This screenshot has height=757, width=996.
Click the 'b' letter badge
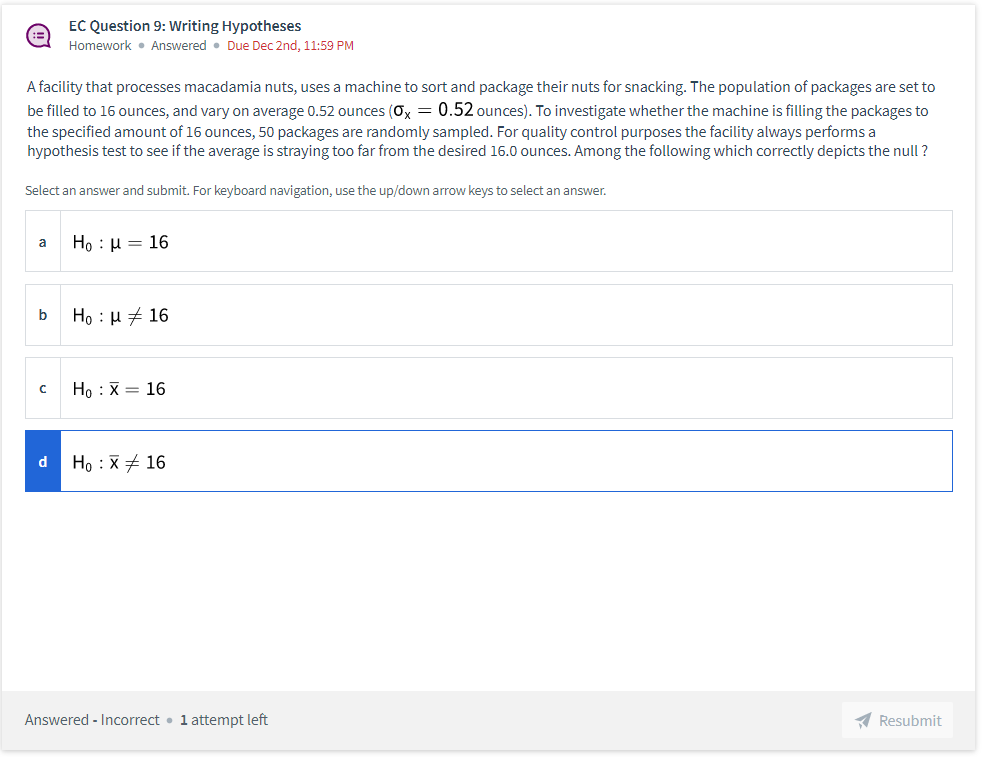pos(42,314)
